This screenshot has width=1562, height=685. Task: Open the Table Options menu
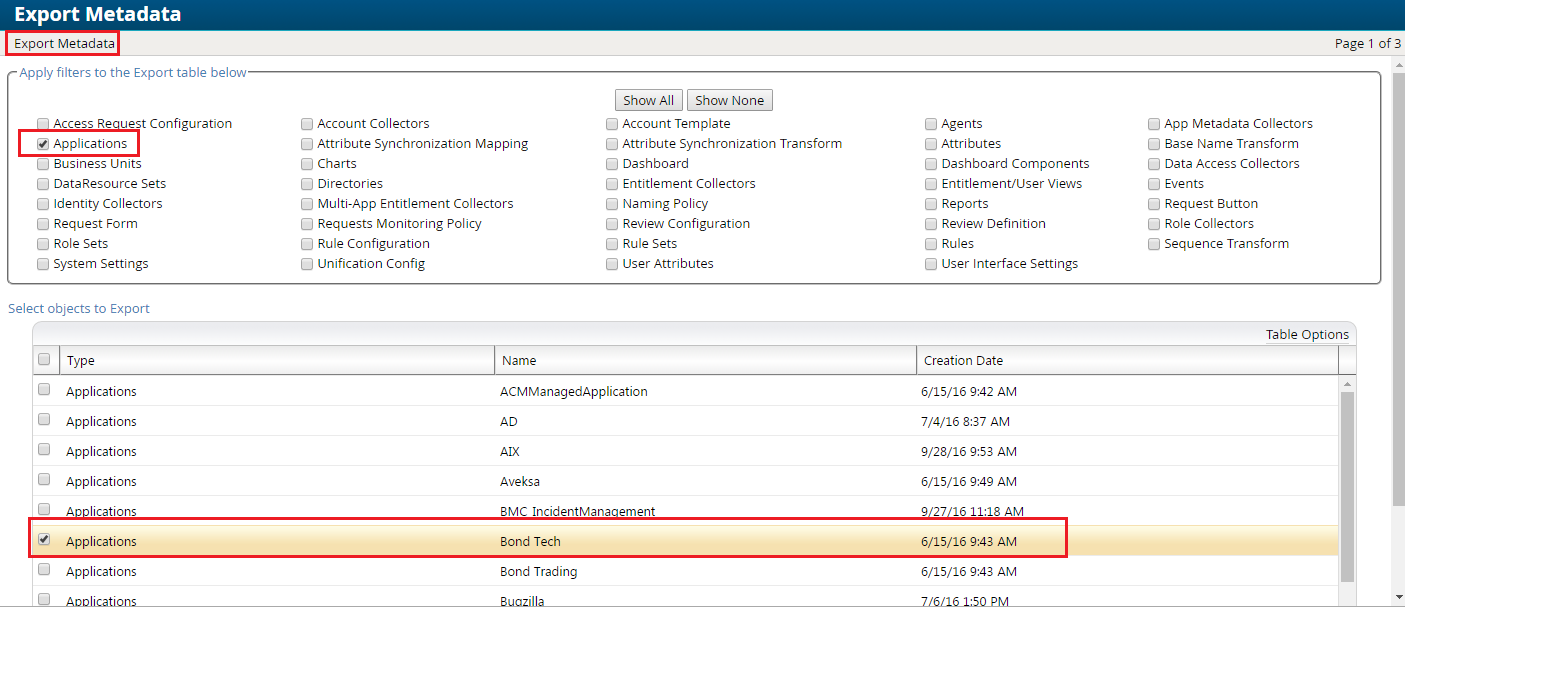[x=1306, y=334]
